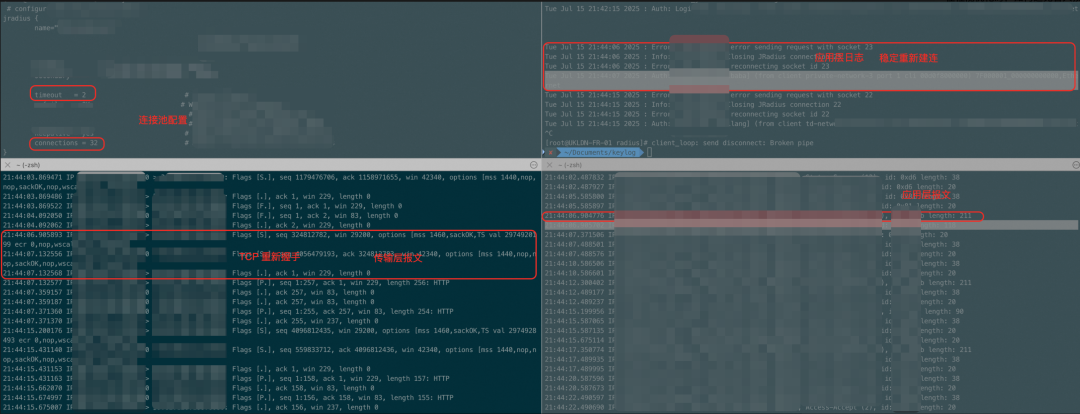1080x414 pixels.
Task: Click RADIUS line 21:44:12.300402 length 211
Action: point(759,283)
